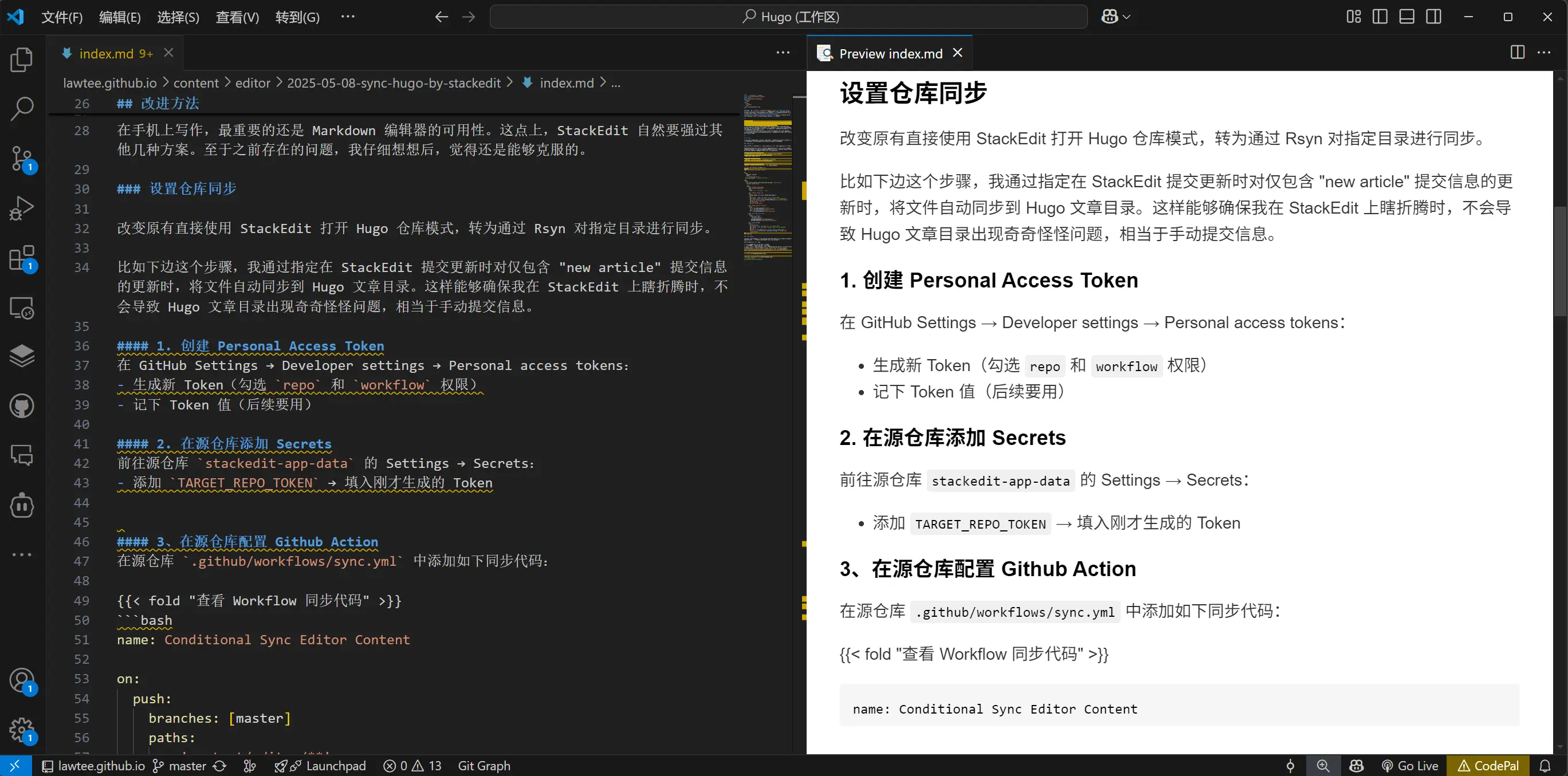Screen dimensions: 1568x776
Task: Open the Accounts menu icon
Action: pos(22,681)
